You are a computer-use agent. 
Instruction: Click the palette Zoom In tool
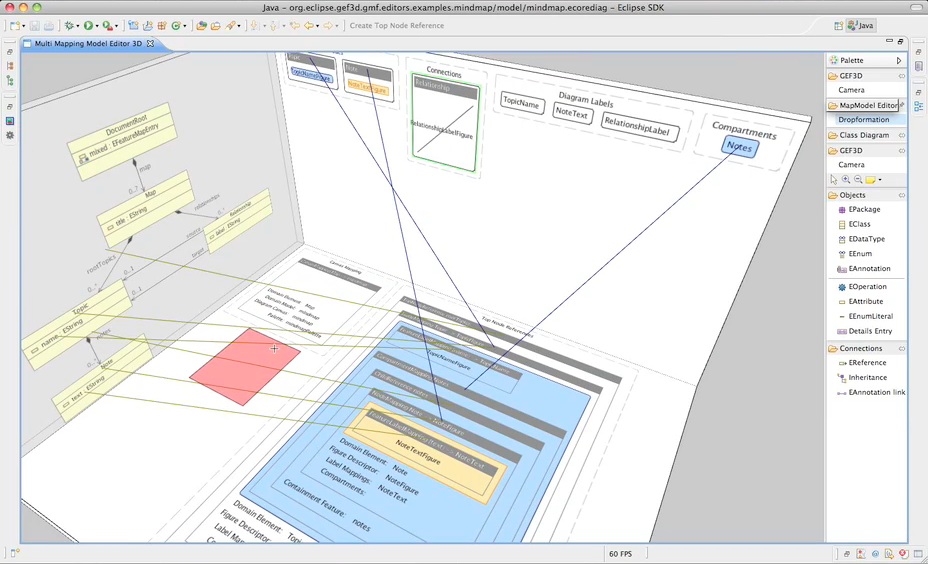tap(846, 179)
